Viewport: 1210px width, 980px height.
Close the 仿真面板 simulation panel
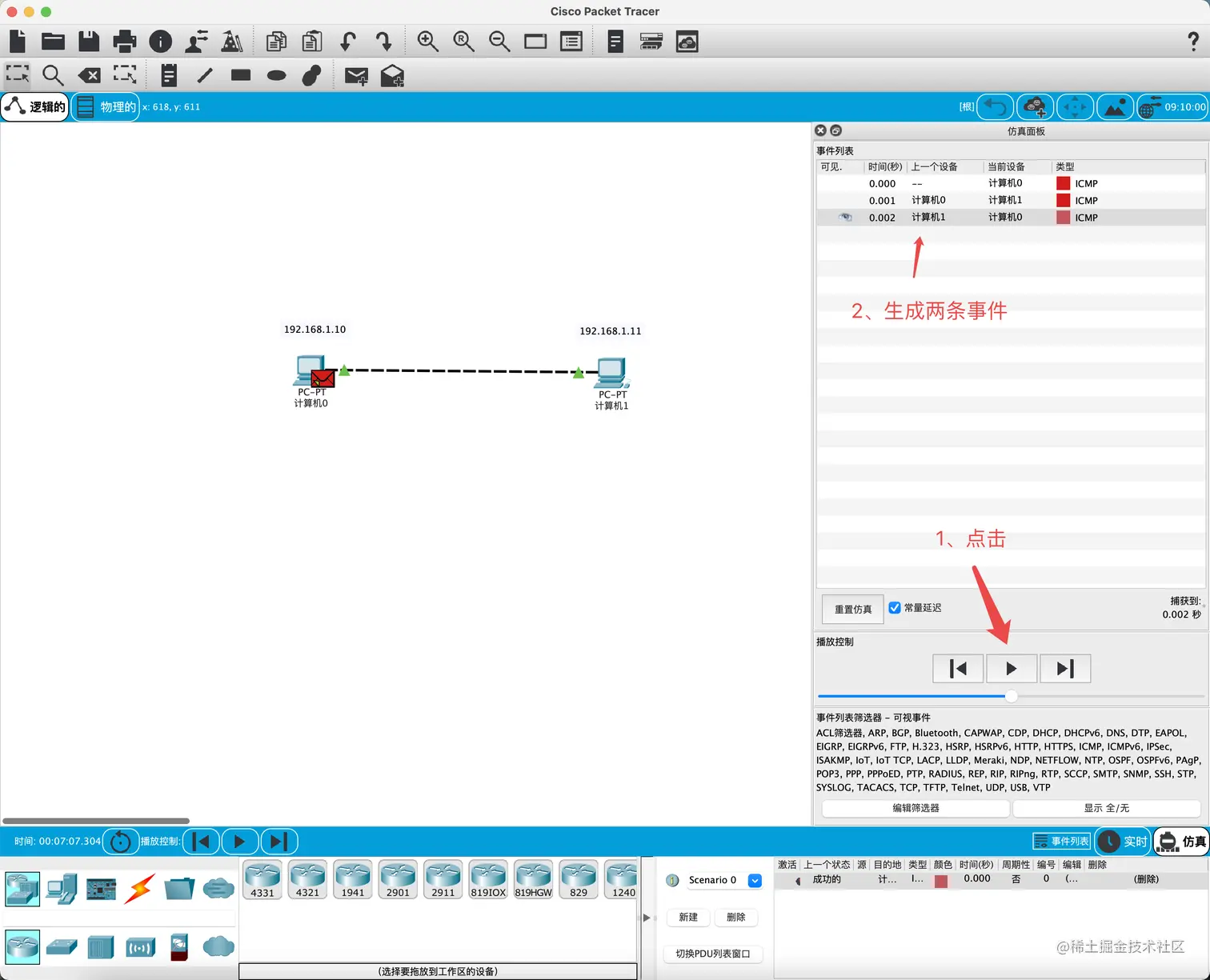pyautogui.click(x=820, y=130)
